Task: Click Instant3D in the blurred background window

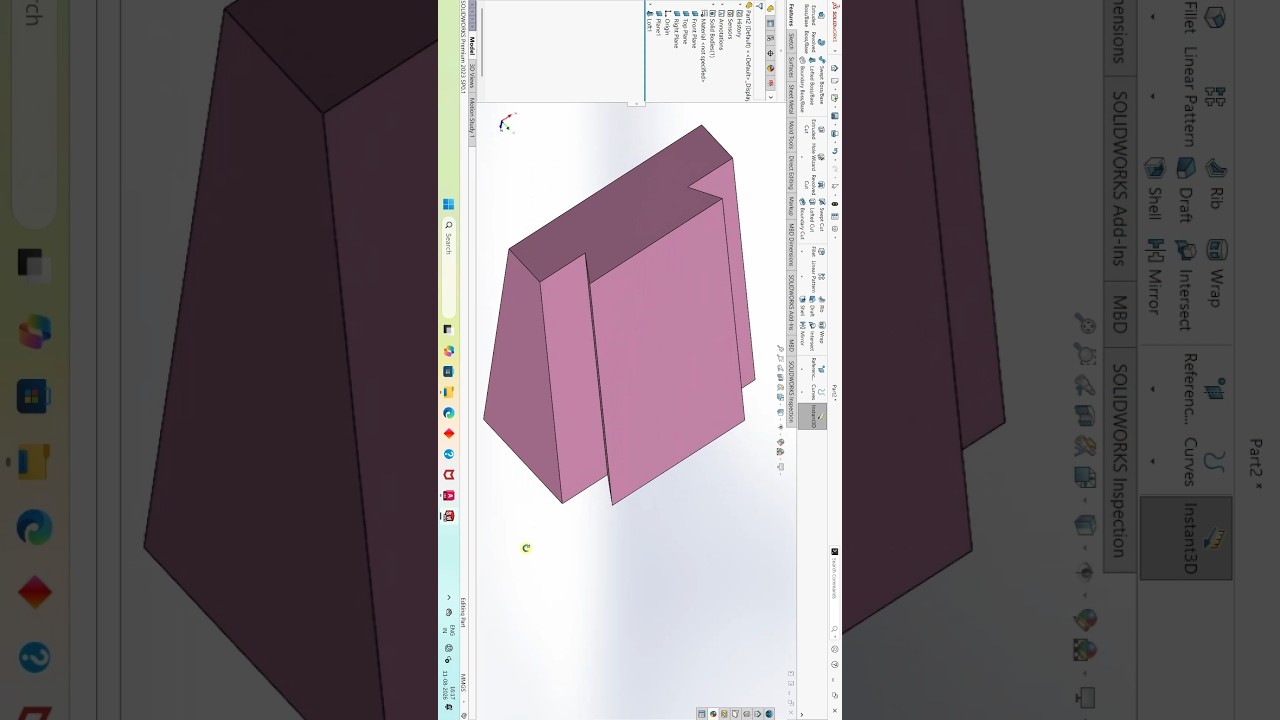Action: (1189, 537)
